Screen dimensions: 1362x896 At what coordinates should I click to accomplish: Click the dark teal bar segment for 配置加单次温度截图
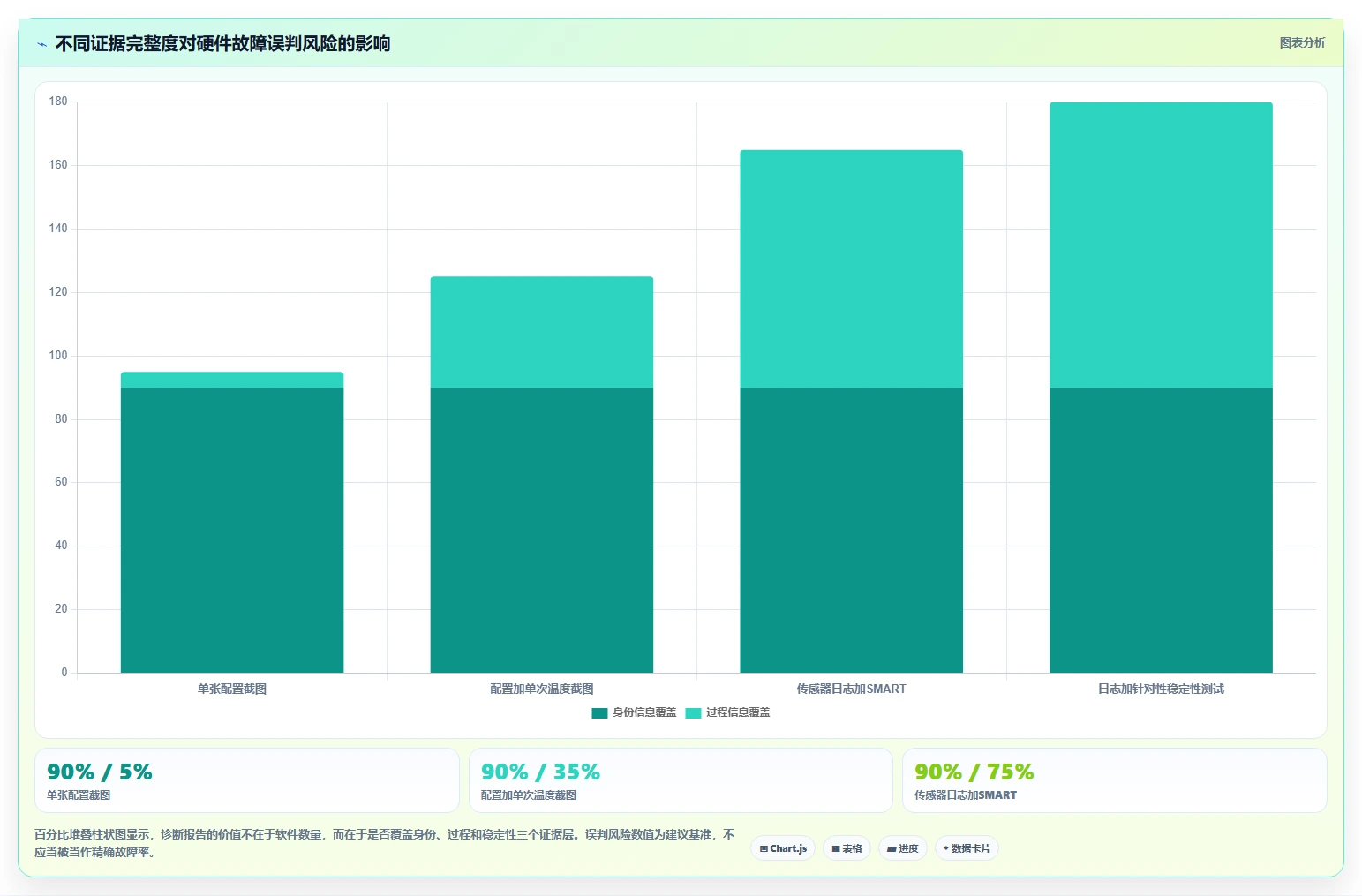542,530
